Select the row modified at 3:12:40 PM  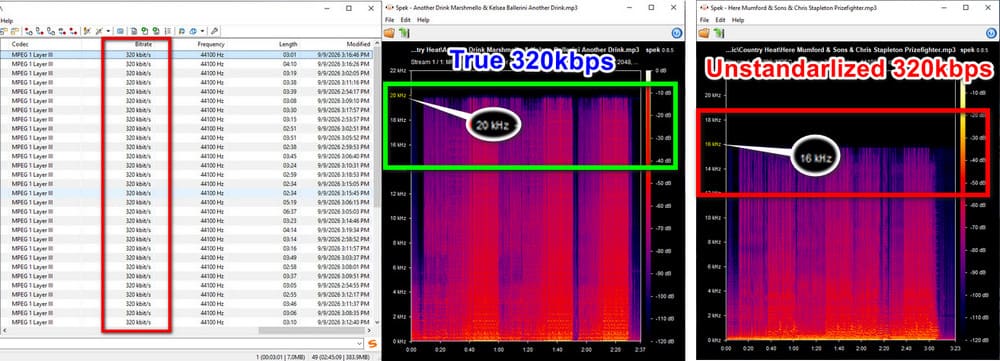(186, 323)
